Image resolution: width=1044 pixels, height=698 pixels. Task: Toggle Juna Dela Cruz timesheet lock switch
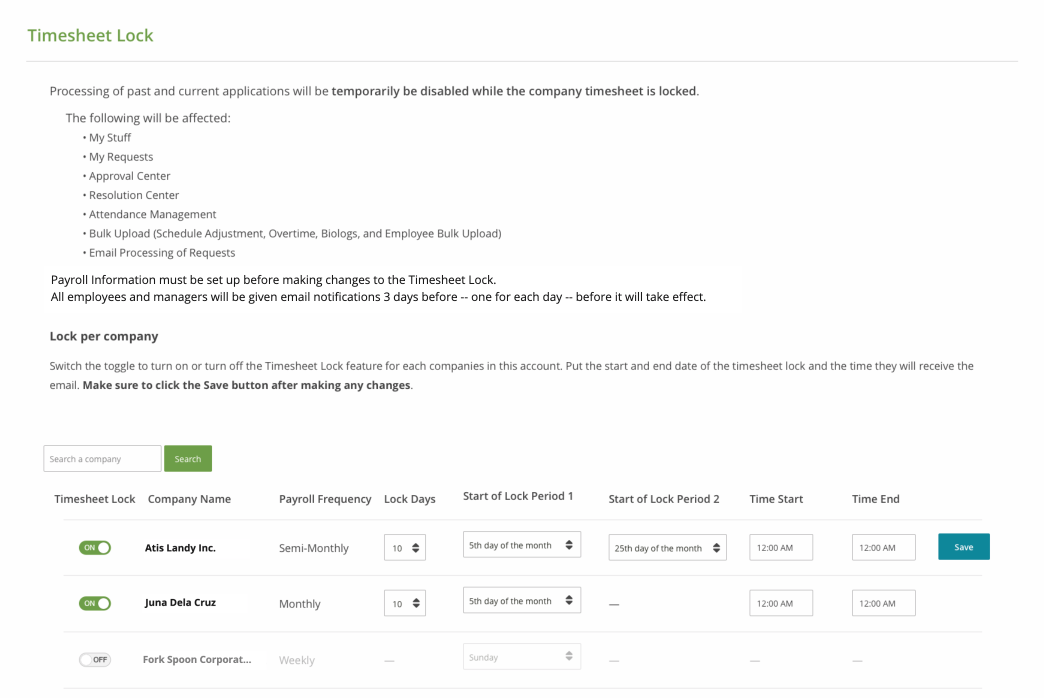point(95,604)
